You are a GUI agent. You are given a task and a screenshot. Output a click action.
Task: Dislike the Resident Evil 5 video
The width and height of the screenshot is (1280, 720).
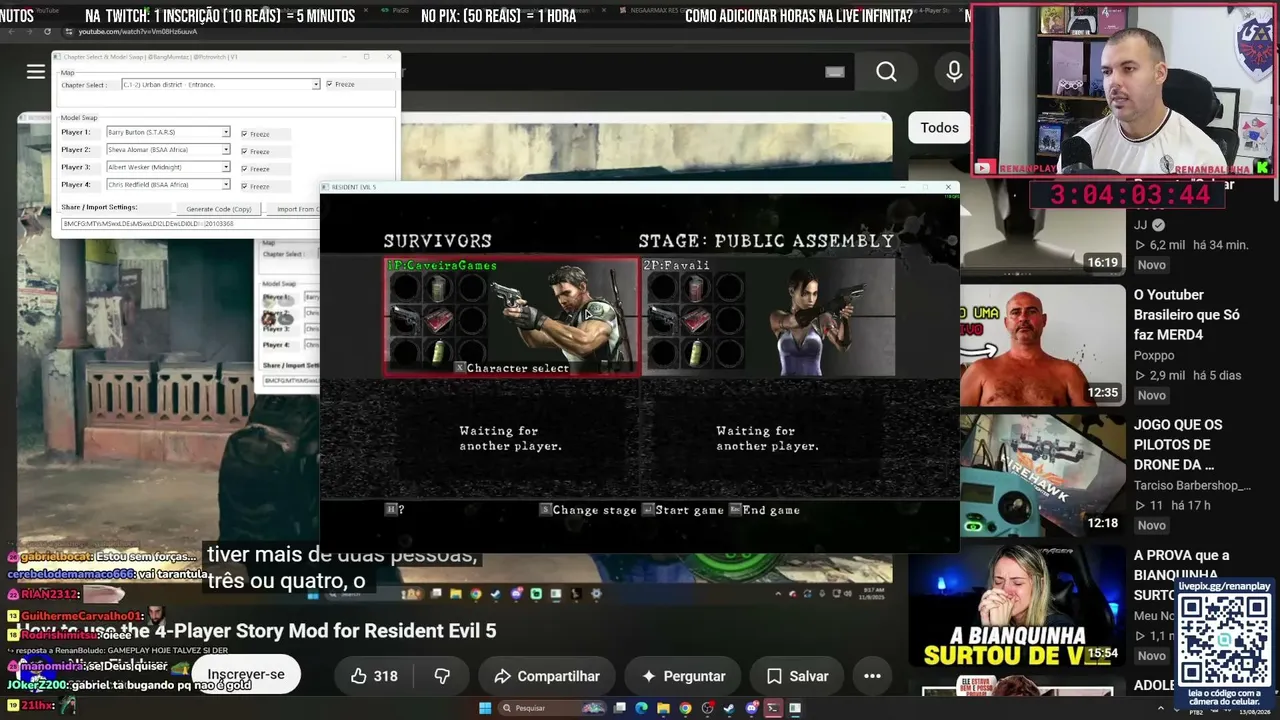point(442,676)
